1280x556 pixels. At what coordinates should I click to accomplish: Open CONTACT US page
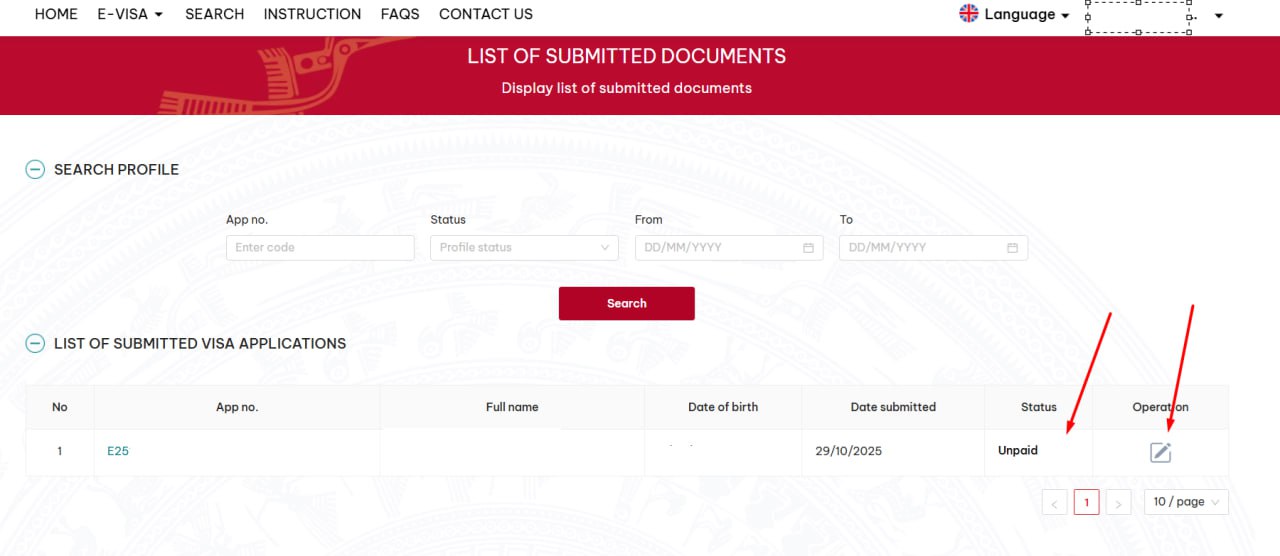(486, 14)
